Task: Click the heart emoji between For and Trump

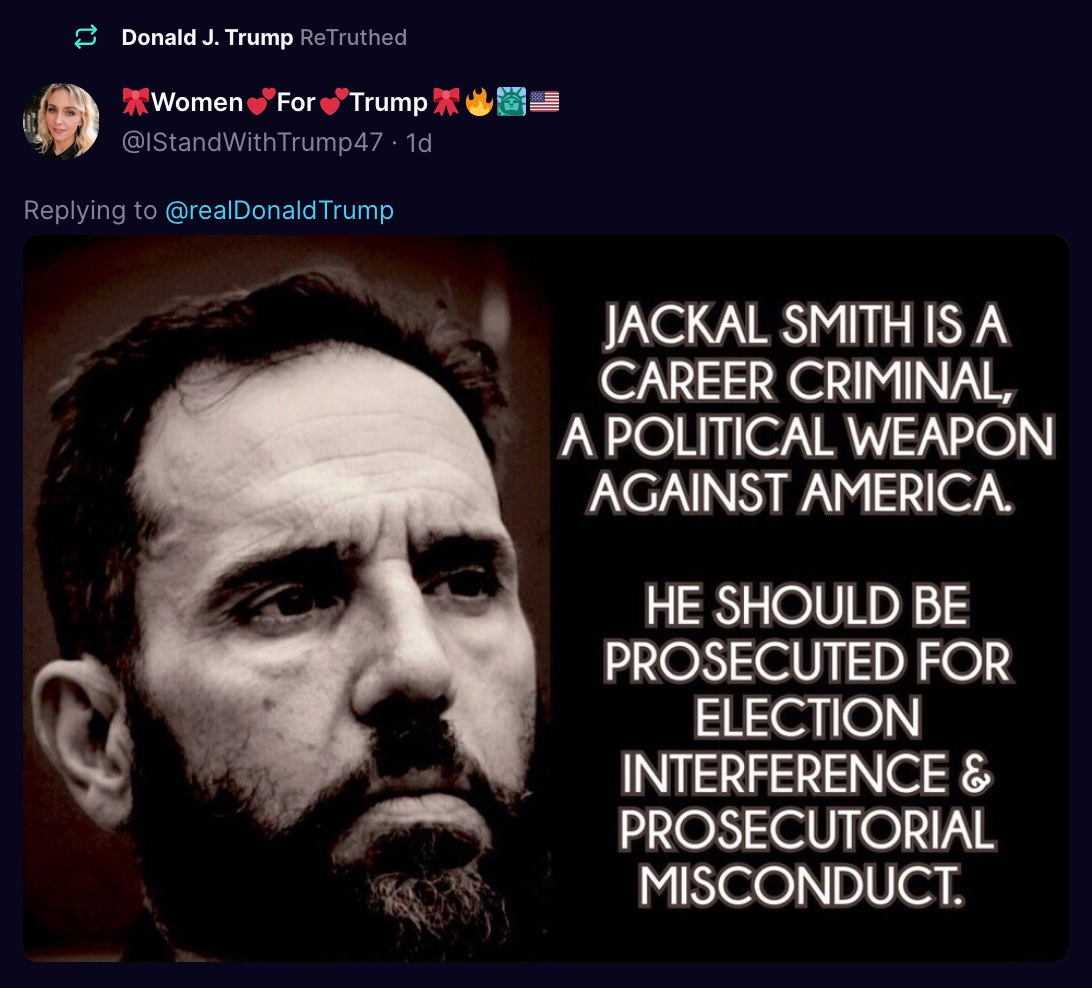Action: 334,102
